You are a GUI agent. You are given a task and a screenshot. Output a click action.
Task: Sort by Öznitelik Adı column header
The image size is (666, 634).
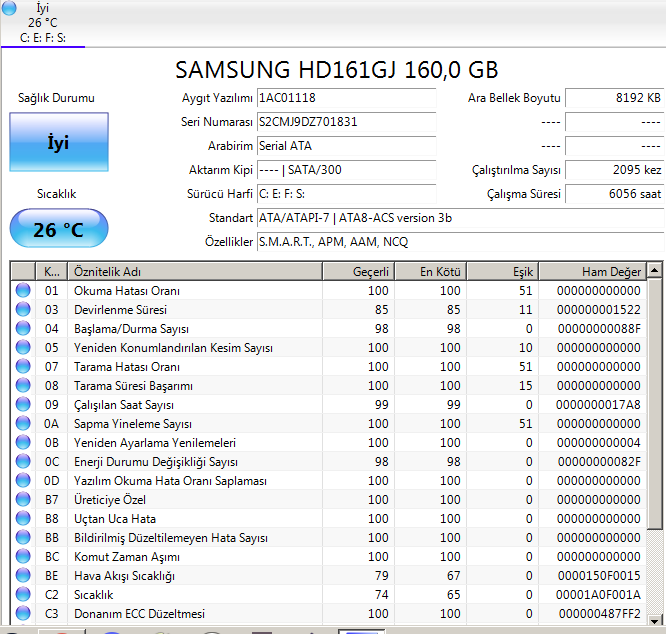tap(195, 271)
